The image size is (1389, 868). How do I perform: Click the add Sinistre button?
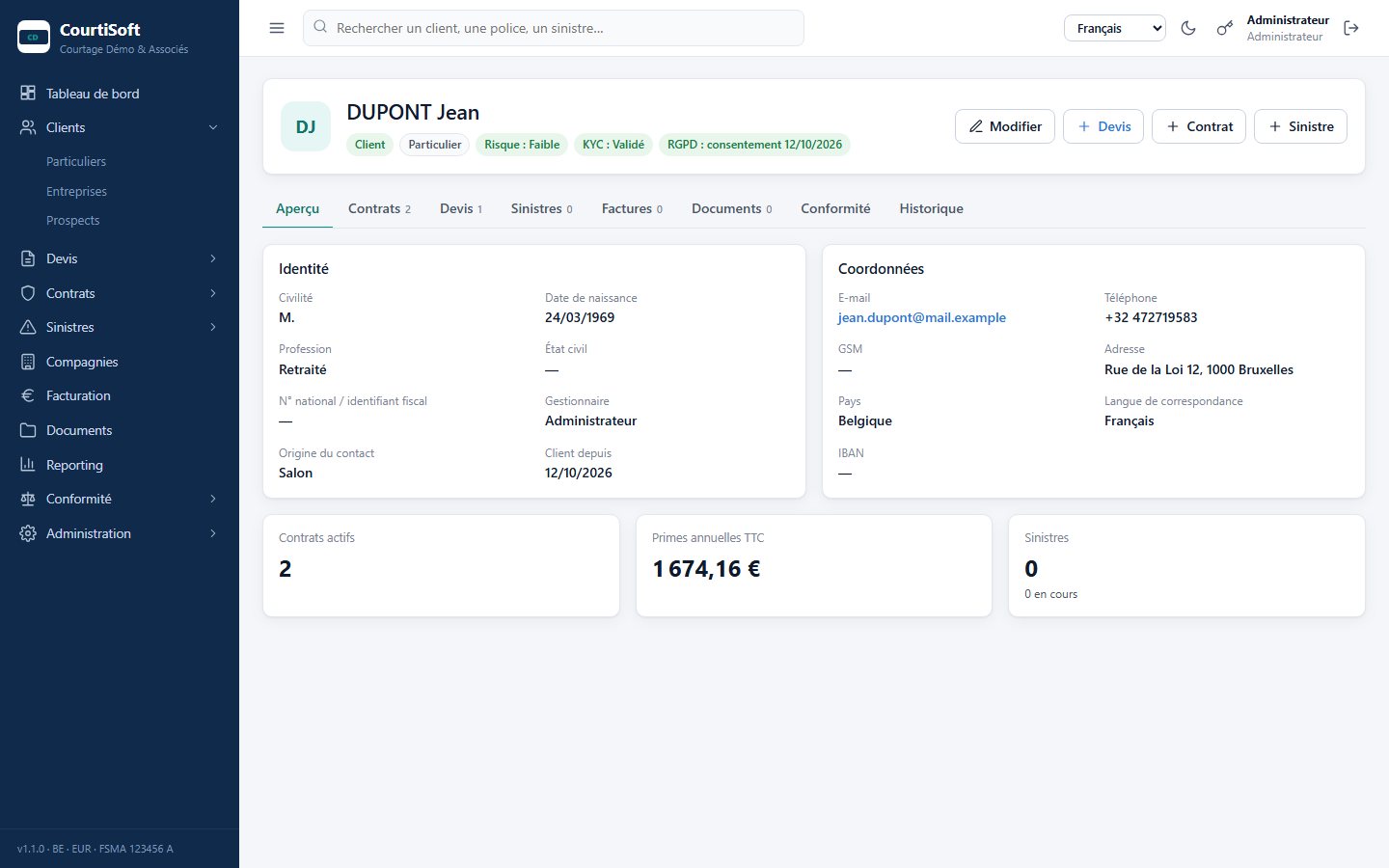(x=1300, y=126)
